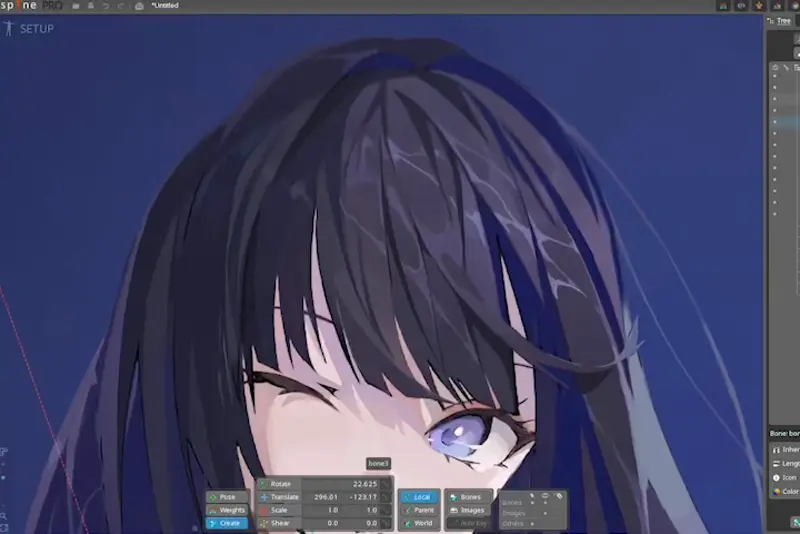Select the Weights tool
800x534 pixels.
(227, 510)
